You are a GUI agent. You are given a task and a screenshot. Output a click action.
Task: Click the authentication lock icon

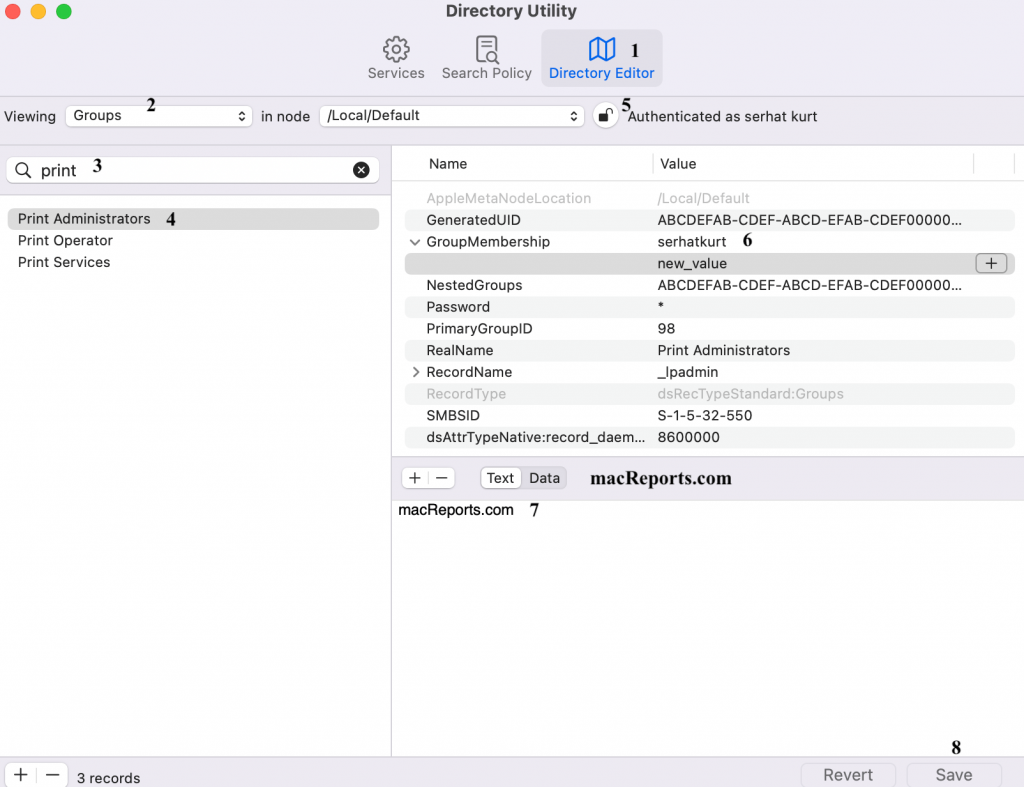coord(605,116)
